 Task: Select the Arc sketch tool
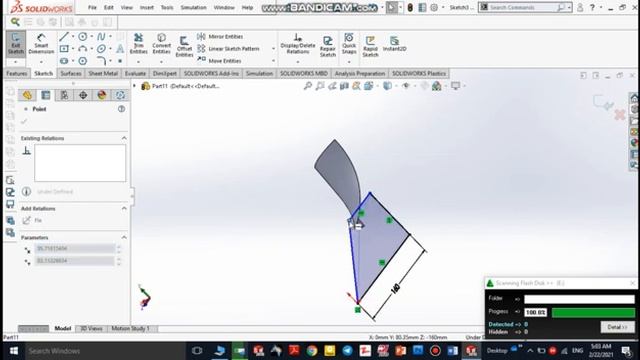[83, 49]
